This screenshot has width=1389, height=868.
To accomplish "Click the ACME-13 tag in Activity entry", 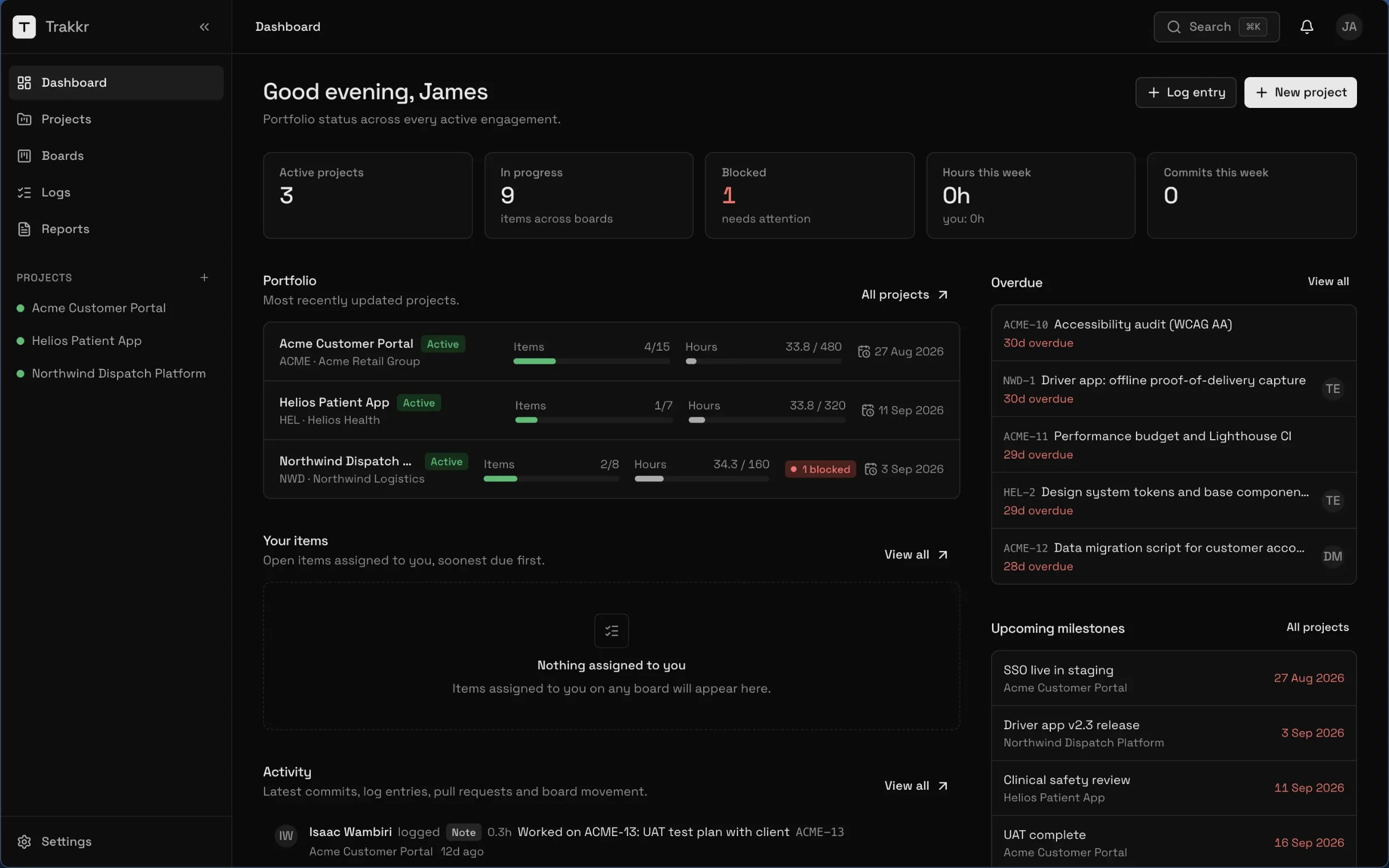I will (x=820, y=832).
